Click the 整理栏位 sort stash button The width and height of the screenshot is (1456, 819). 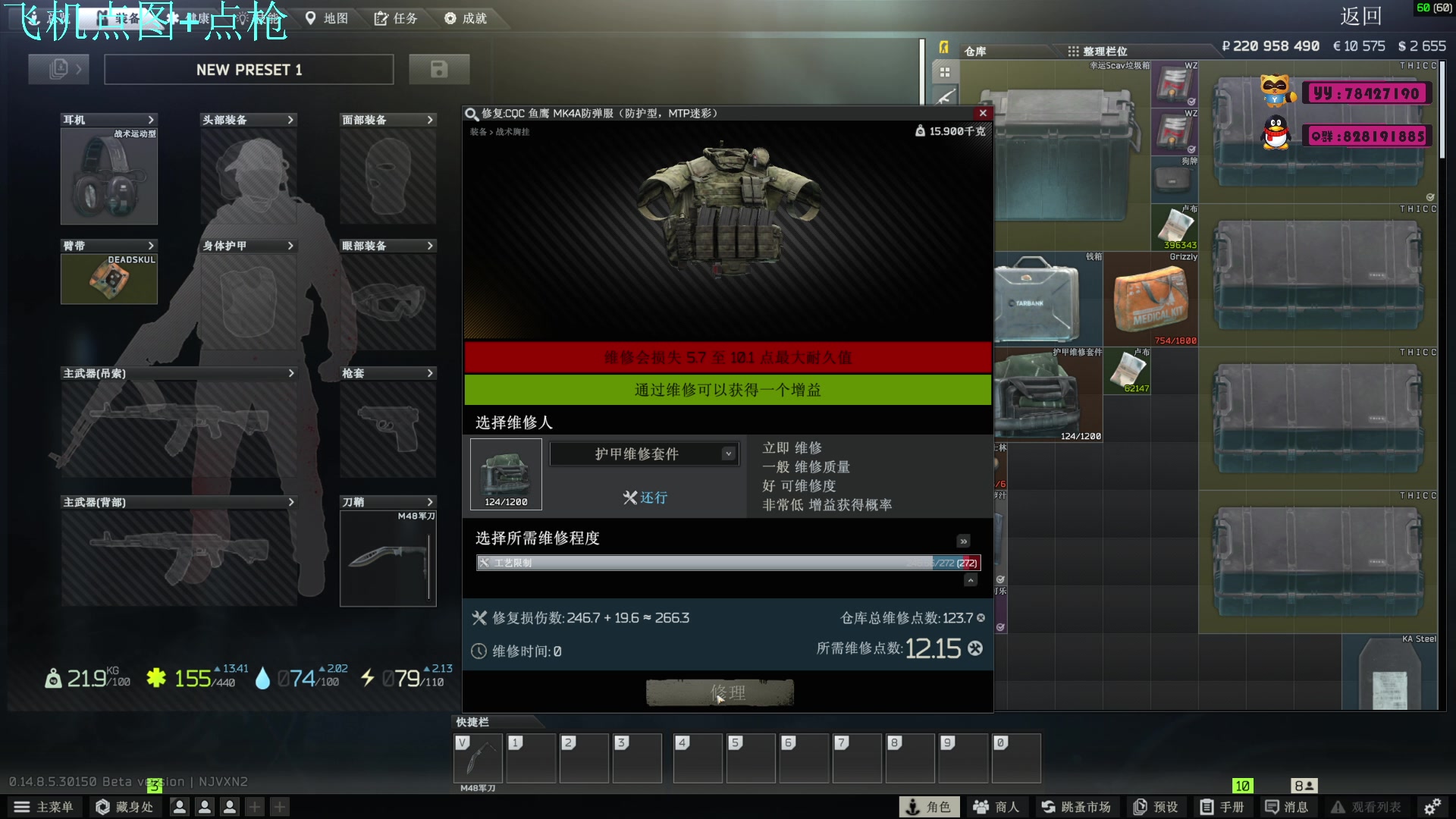pyautogui.click(x=1097, y=52)
